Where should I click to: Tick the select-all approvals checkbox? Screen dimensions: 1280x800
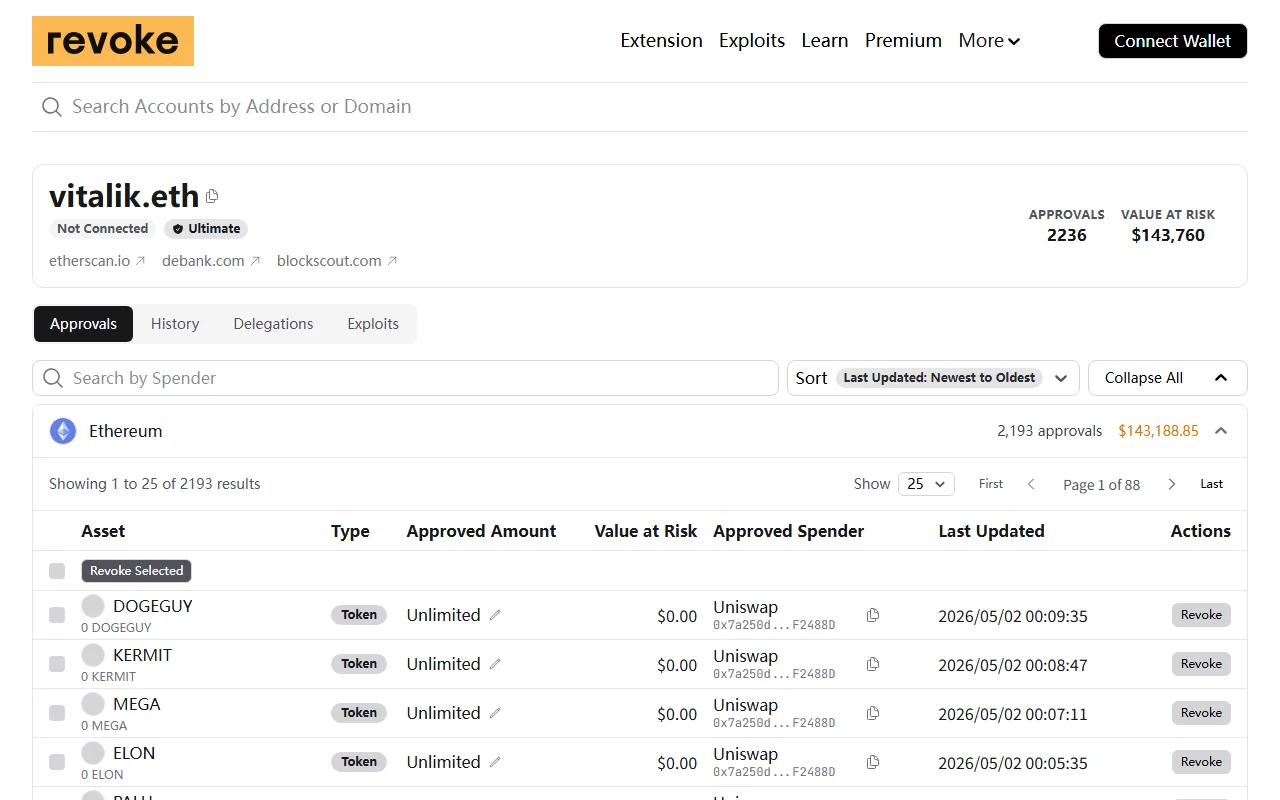click(57, 571)
